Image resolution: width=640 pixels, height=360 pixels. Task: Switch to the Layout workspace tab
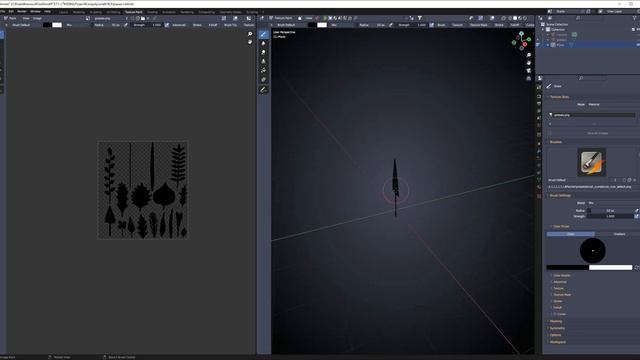[63, 12]
